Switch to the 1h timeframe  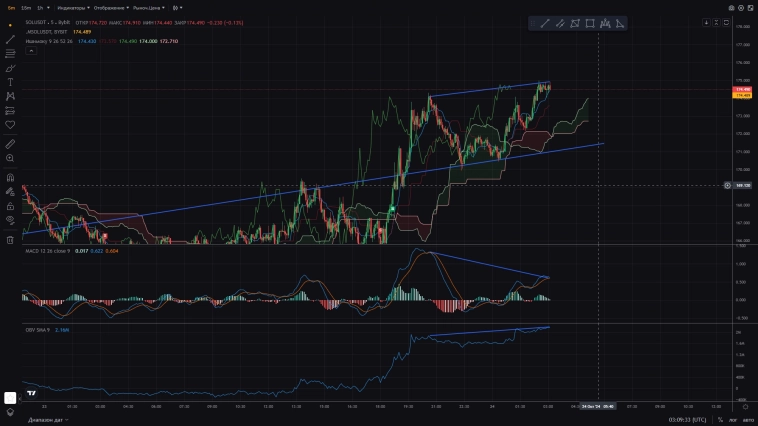[x=40, y=7]
